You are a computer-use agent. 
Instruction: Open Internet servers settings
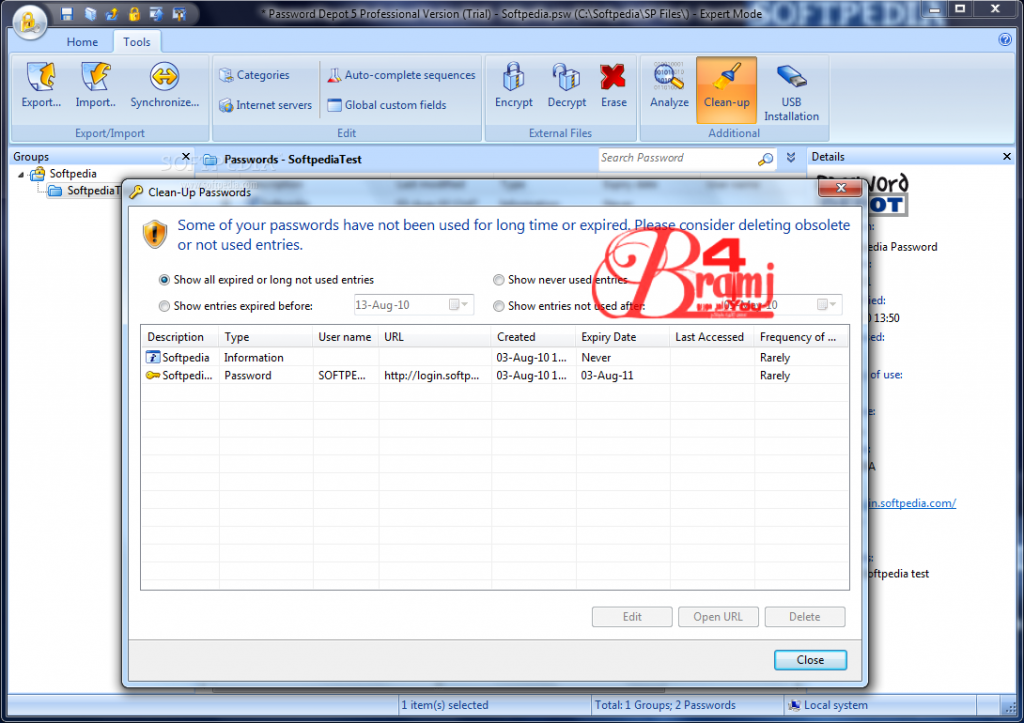pyautogui.click(x=265, y=105)
